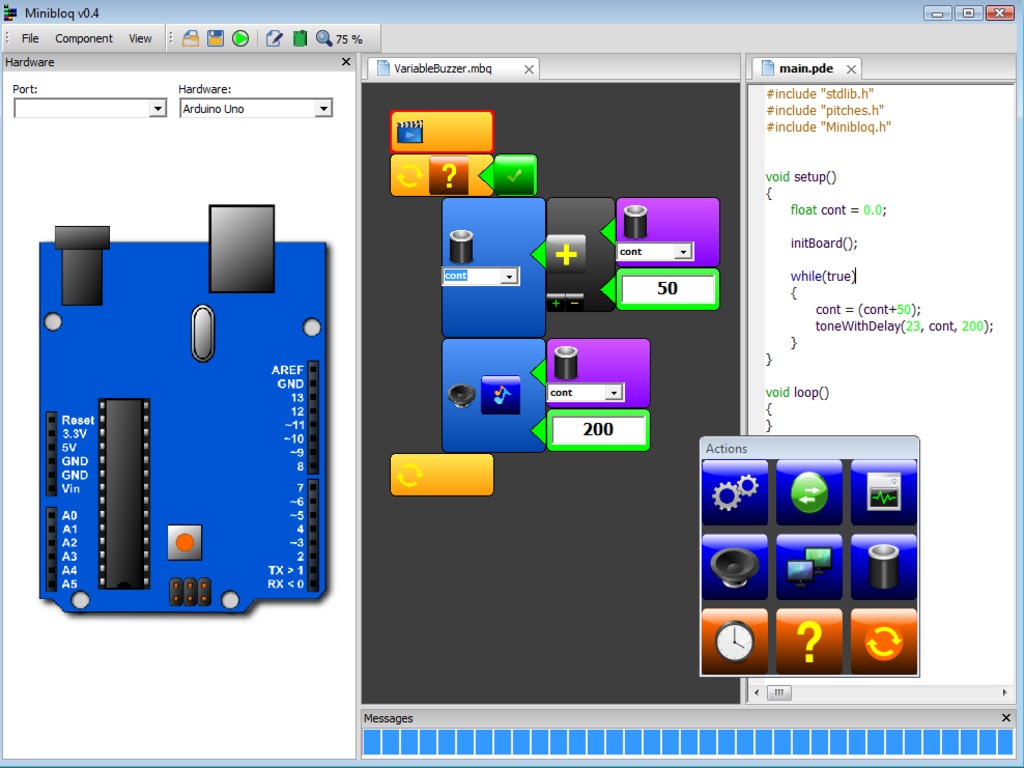Open the Component menu

(84, 39)
